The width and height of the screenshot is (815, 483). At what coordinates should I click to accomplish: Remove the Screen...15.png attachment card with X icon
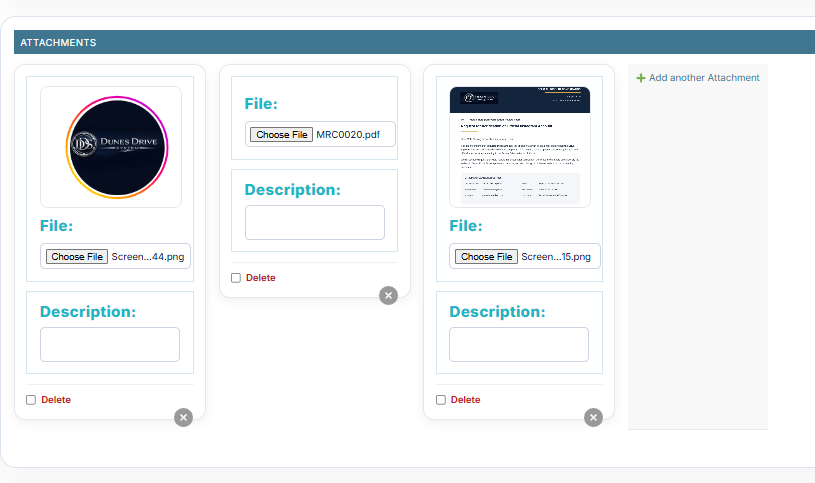coord(593,417)
